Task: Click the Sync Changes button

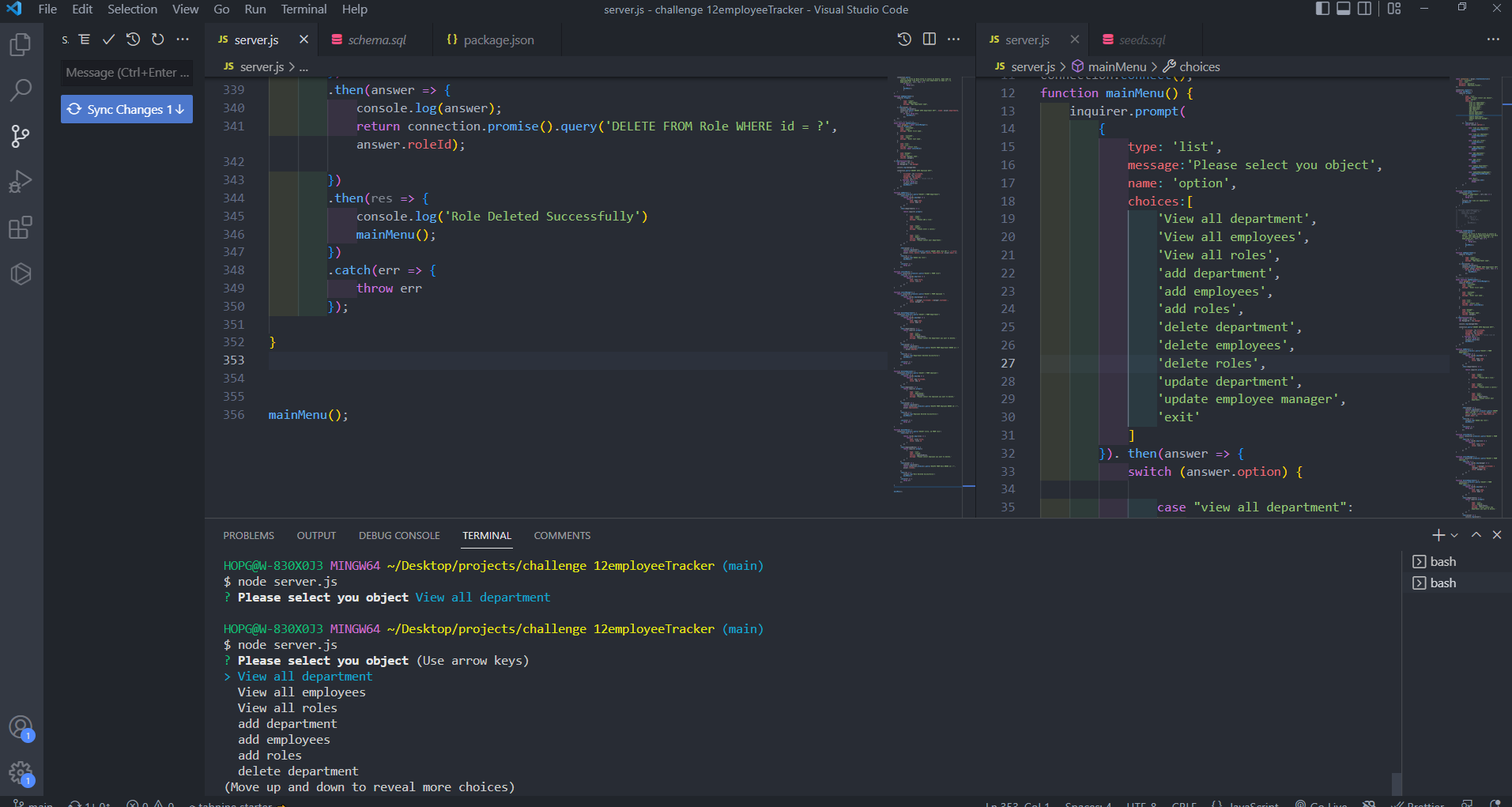Action: pos(126,109)
